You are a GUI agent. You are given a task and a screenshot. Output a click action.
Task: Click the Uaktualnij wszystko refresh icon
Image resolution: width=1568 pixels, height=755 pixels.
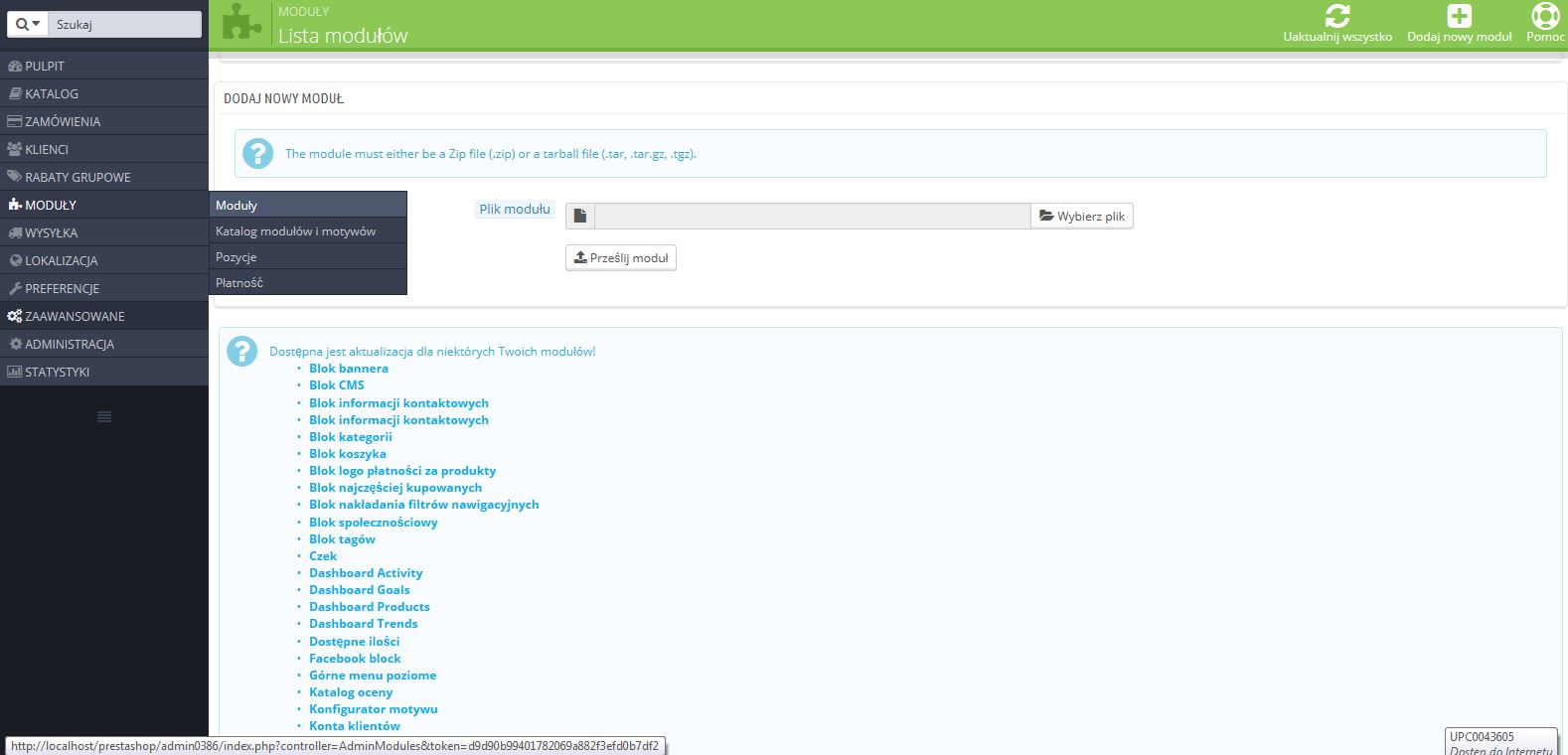click(1337, 16)
